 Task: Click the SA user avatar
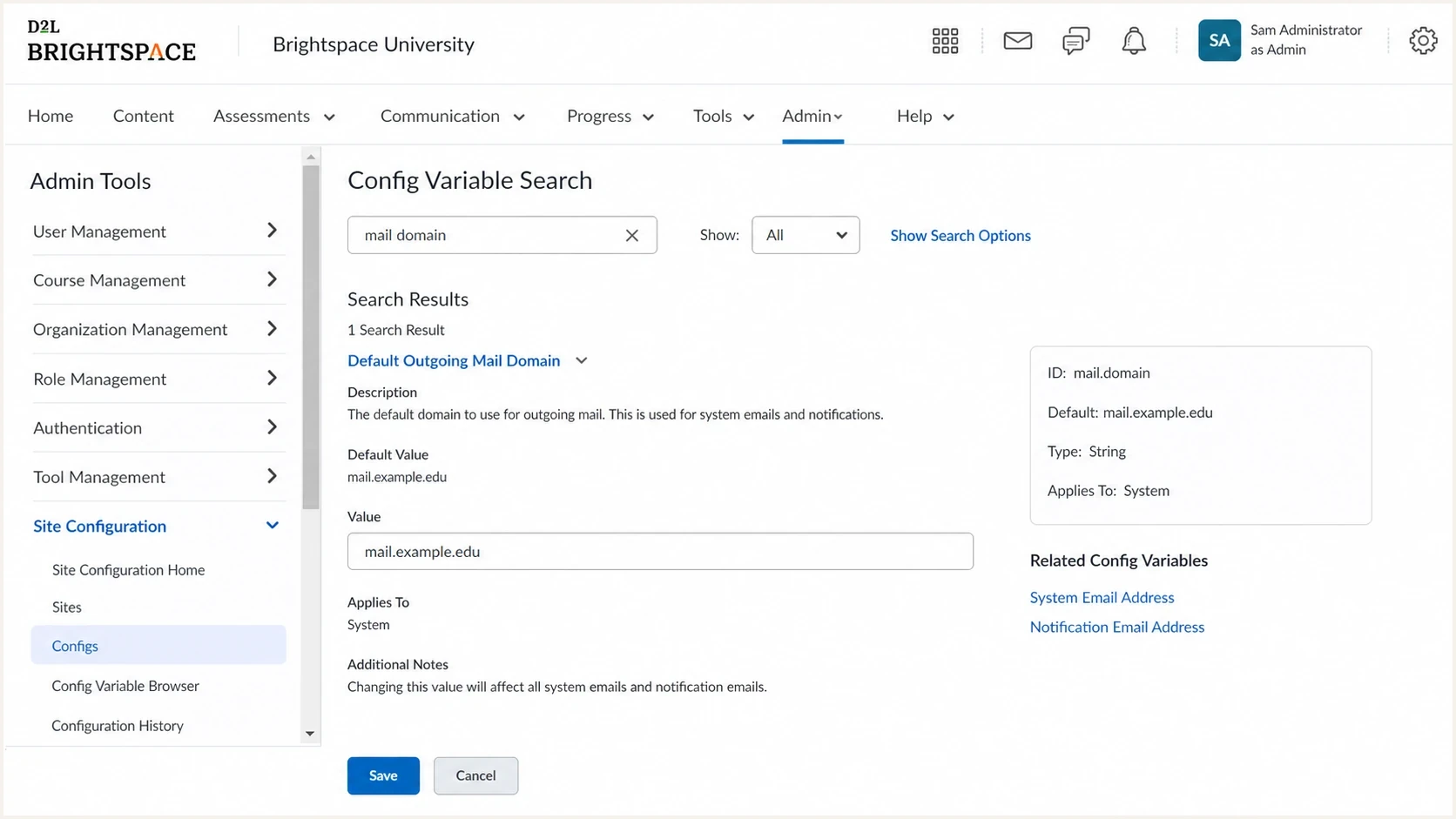1219,40
